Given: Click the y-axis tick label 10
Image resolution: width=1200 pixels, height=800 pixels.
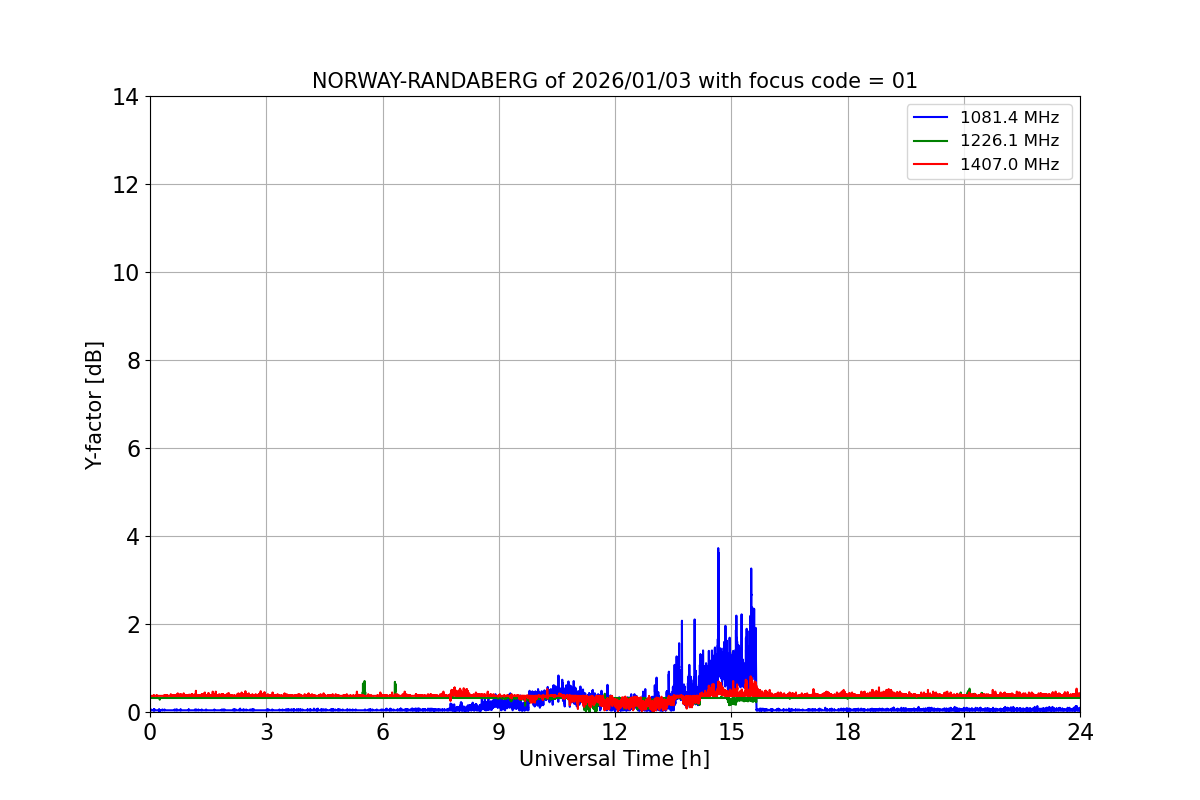Looking at the screenshot, I should coord(125,273).
